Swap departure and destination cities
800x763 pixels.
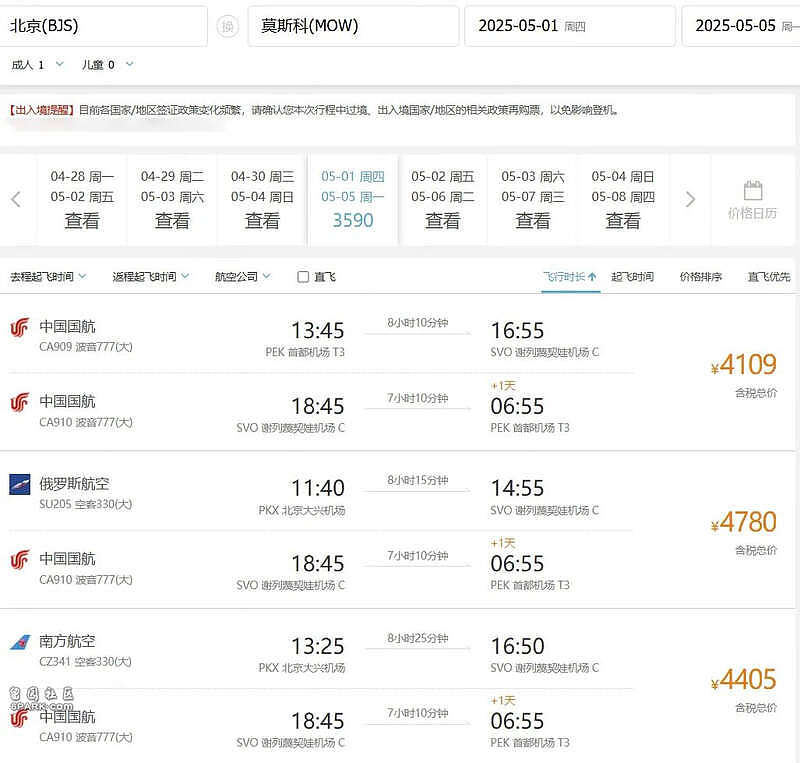(228, 26)
